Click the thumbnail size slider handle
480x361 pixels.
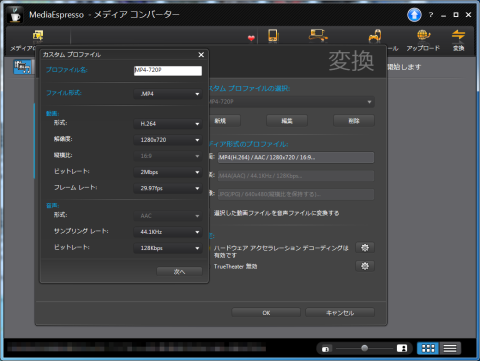pos(365,348)
